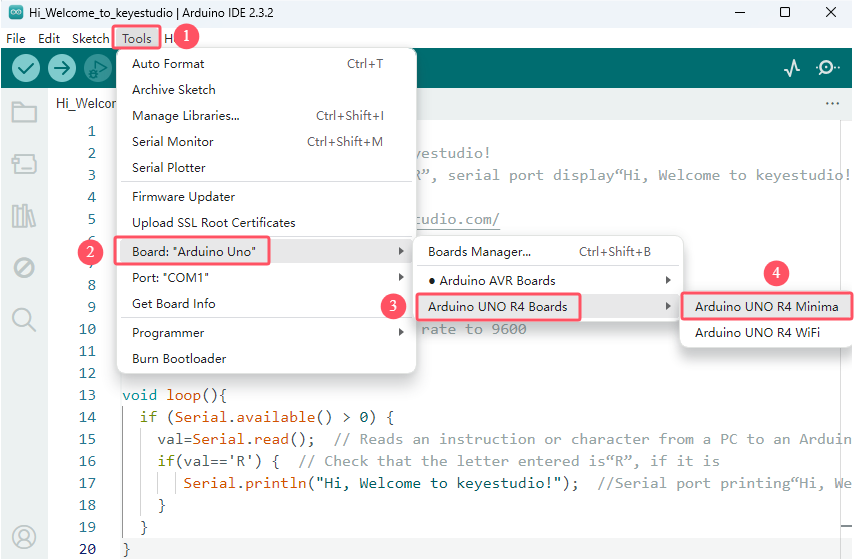Select Serial Plotter menu entry

(x=266, y=167)
